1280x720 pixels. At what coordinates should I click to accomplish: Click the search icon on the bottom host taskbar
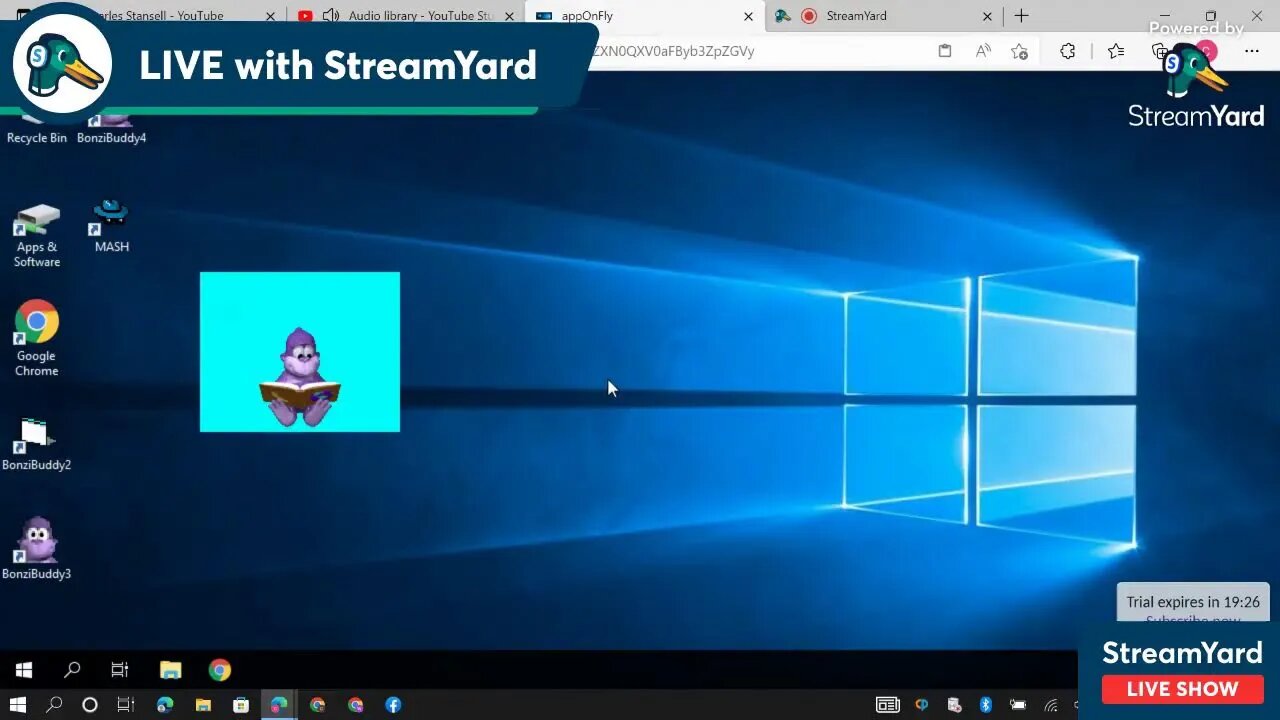[x=54, y=705]
